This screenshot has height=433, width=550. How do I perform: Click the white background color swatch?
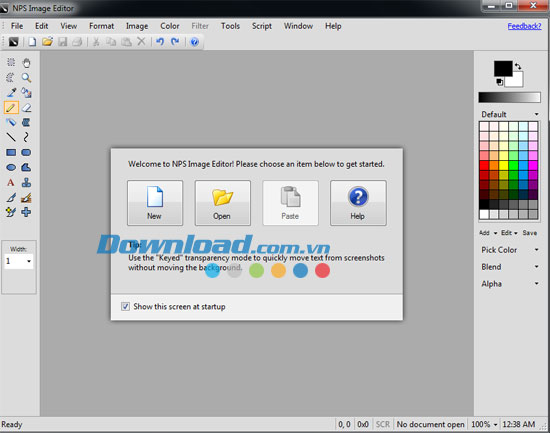pyautogui.click(x=517, y=81)
